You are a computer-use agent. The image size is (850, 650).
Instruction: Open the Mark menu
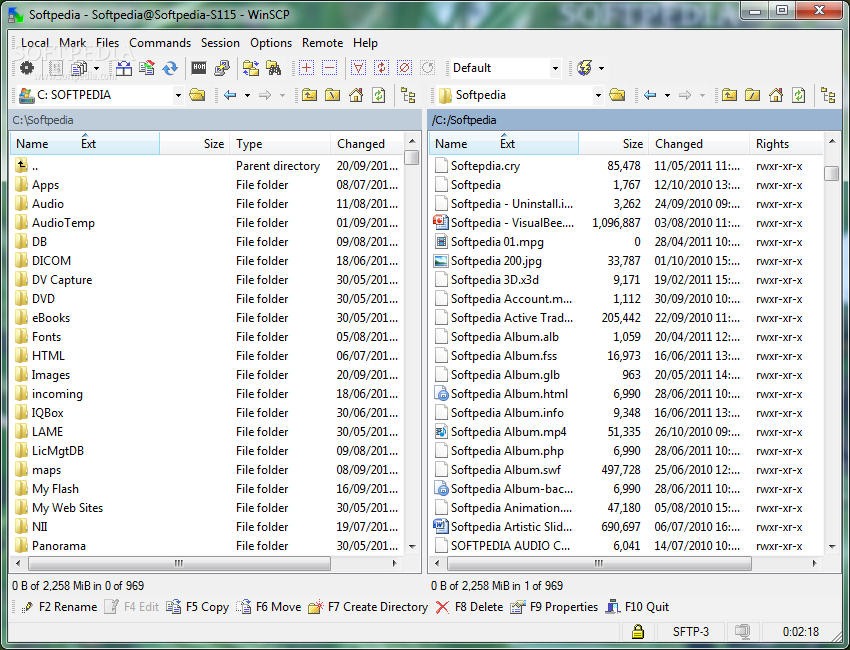72,43
